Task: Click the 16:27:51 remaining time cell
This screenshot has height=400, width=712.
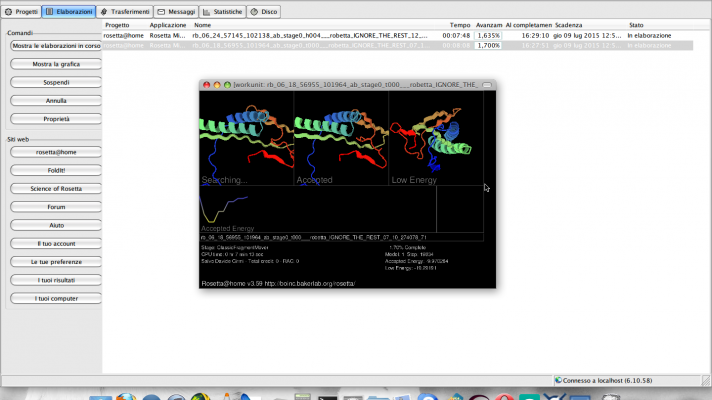Action: [x=535, y=45]
